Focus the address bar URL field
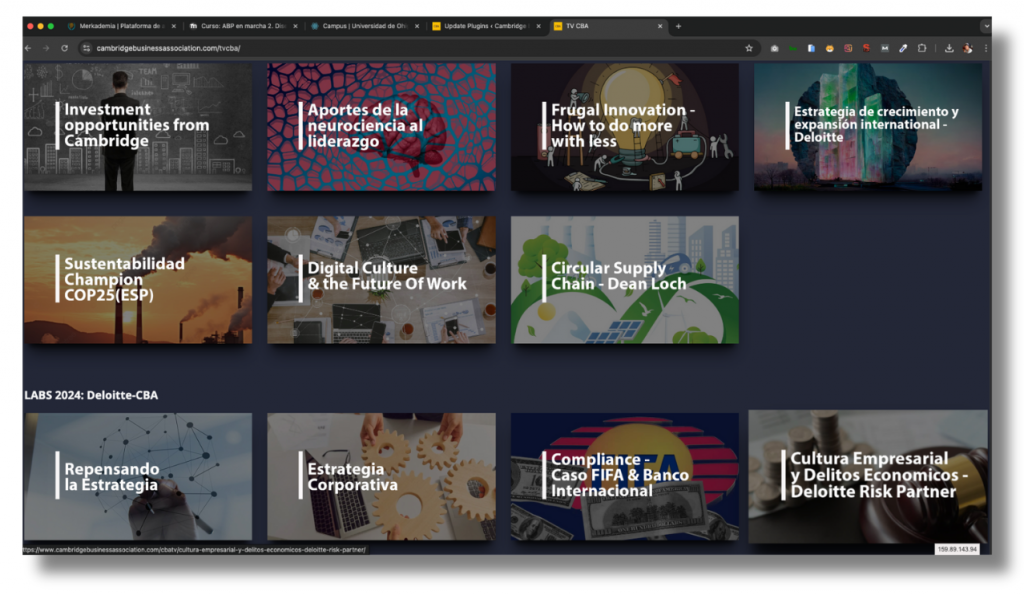Screen dimensions: 1024x595 tap(418, 48)
